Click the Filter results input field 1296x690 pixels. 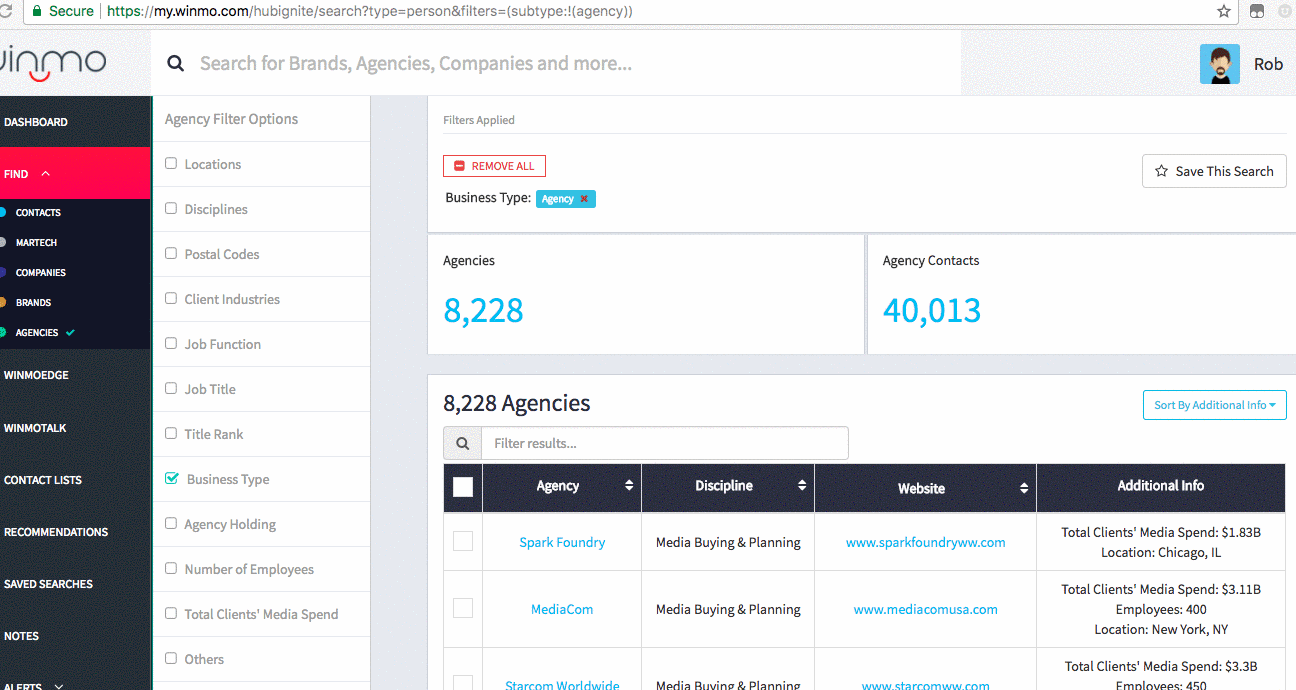click(x=665, y=443)
